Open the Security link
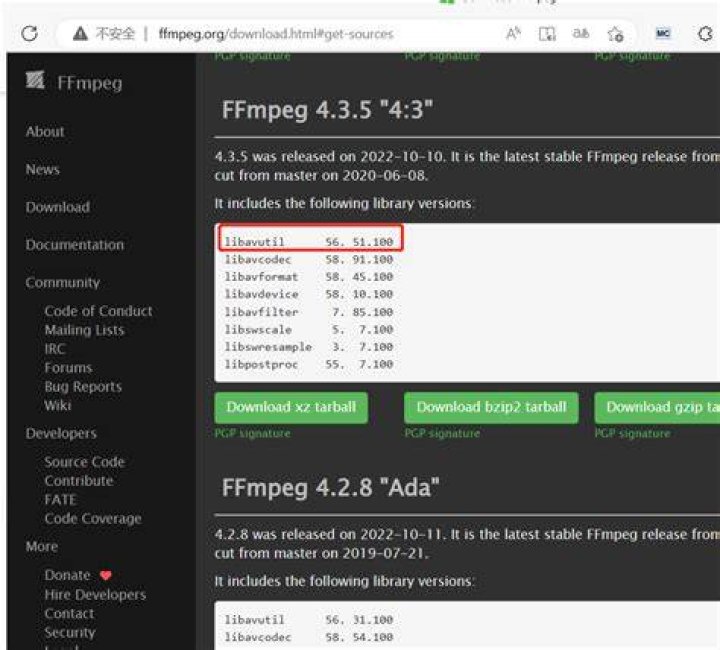Viewport: 720px width, 650px height. (x=70, y=633)
